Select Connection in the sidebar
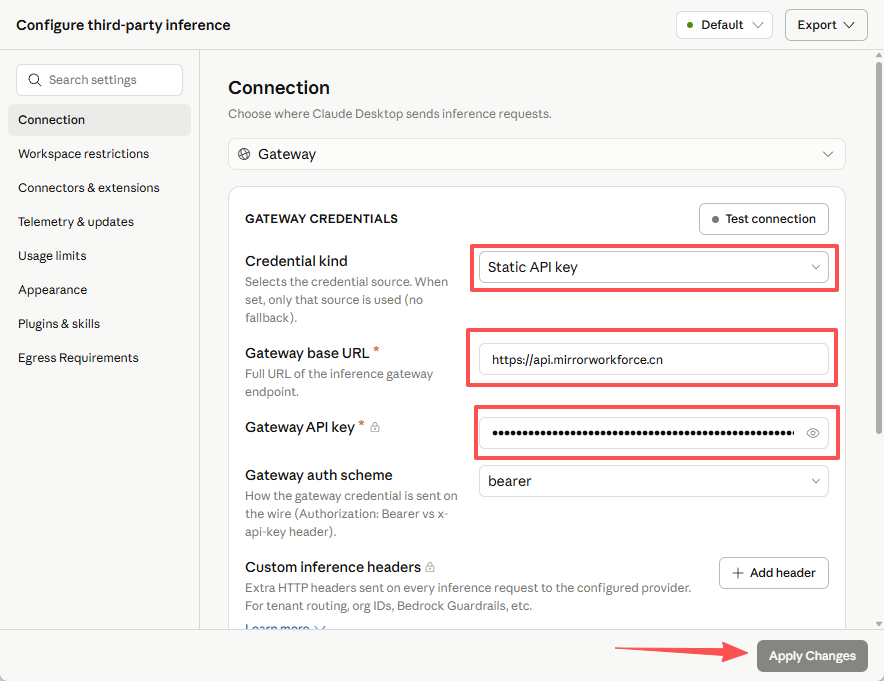884x681 pixels. (x=99, y=120)
